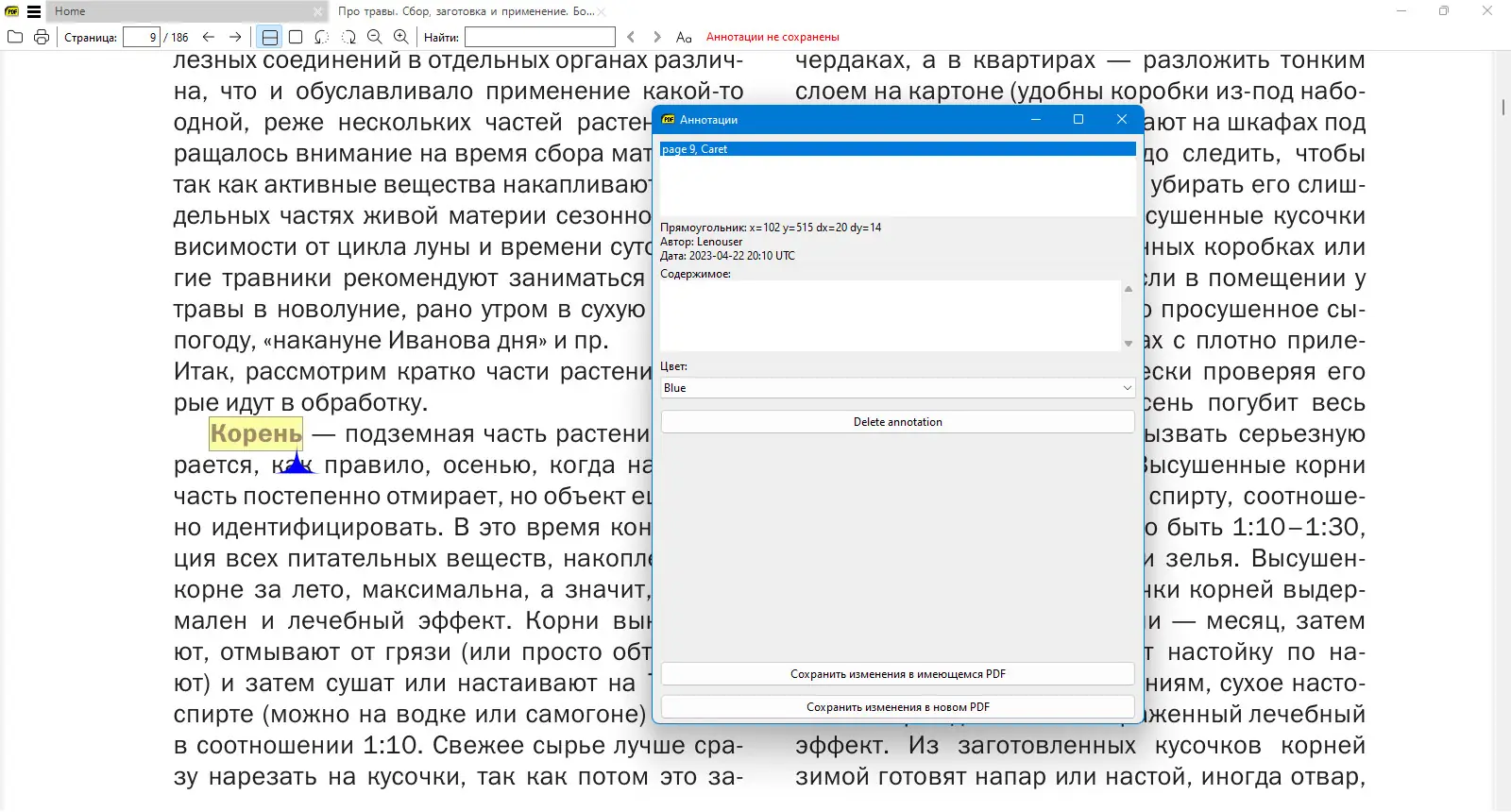The image size is (1511, 812).
Task: Open the hamburger menu
Action: 34,11
